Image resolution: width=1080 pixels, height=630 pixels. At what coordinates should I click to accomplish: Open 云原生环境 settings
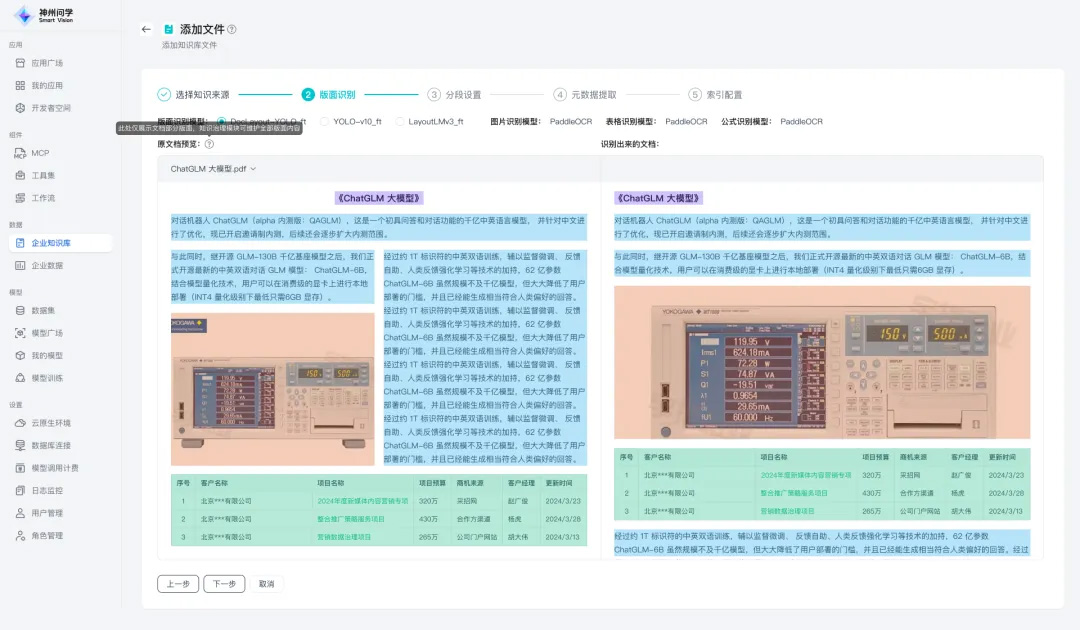point(50,423)
